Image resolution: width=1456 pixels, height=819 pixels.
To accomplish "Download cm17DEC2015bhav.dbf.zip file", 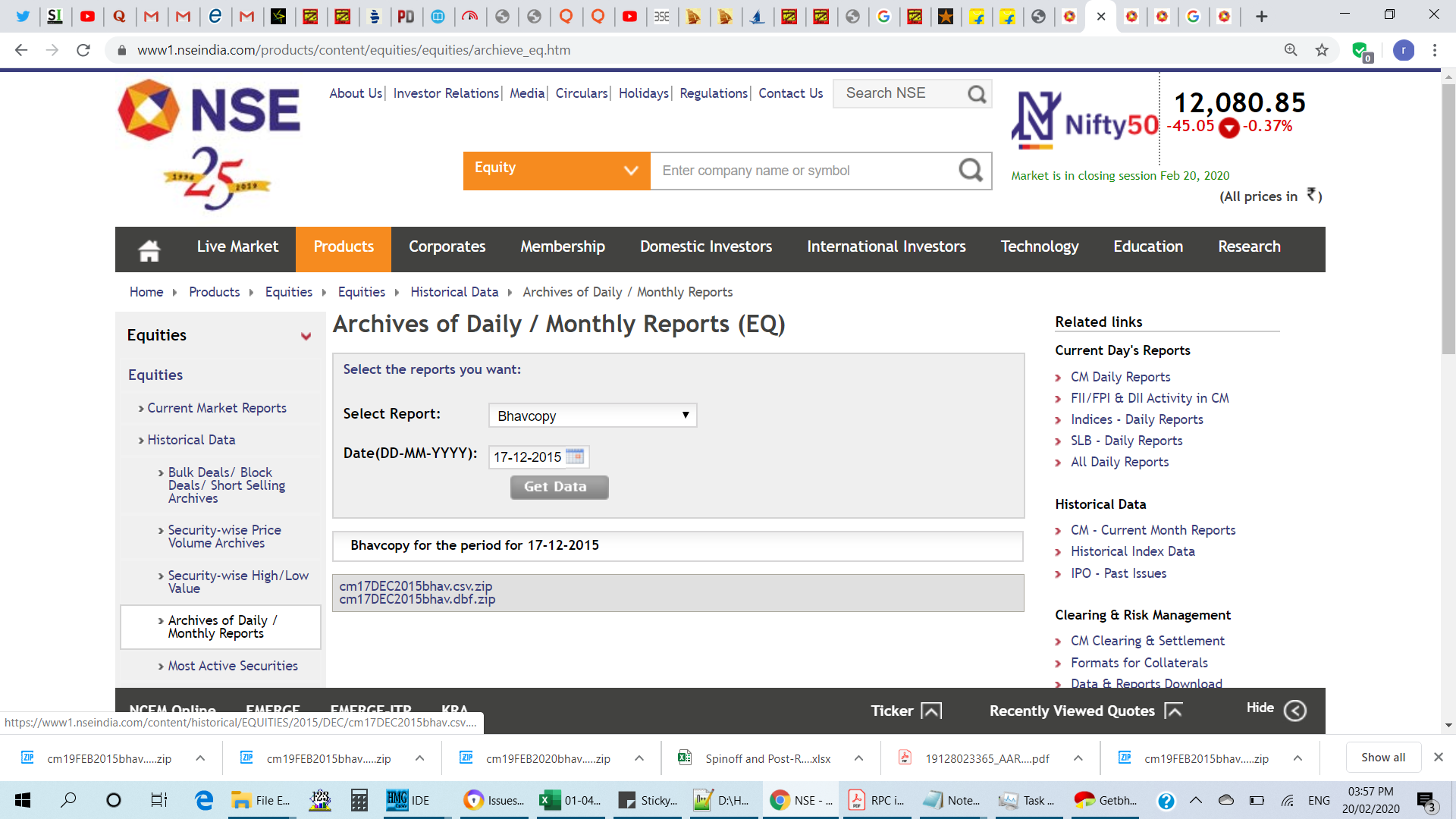I will tap(417, 599).
